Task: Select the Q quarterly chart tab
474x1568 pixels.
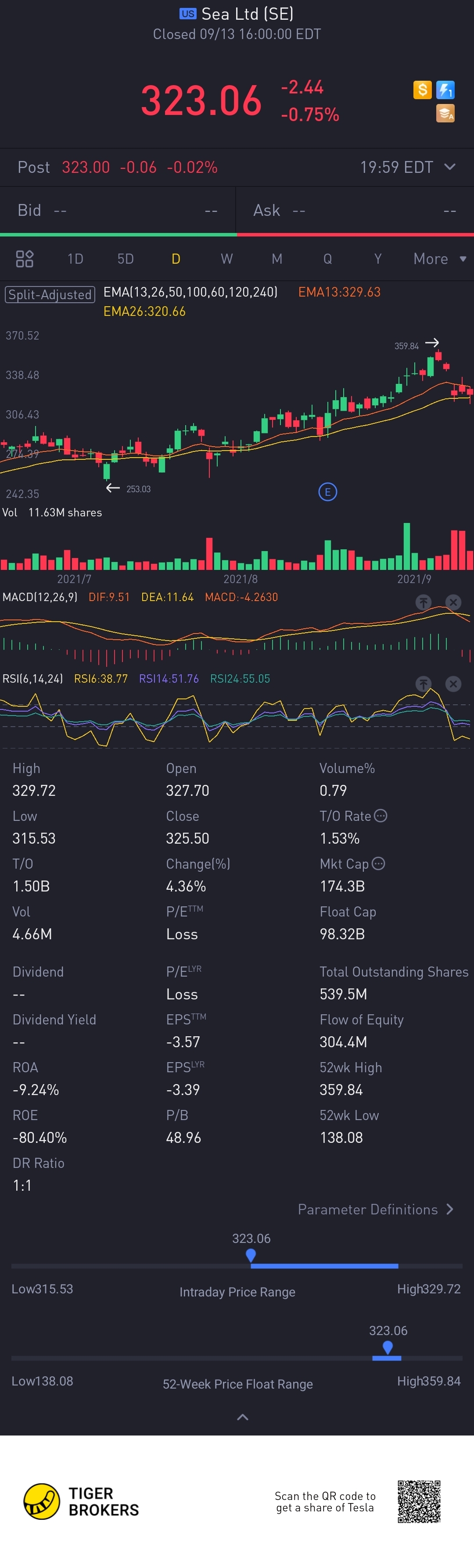Action: point(327,259)
